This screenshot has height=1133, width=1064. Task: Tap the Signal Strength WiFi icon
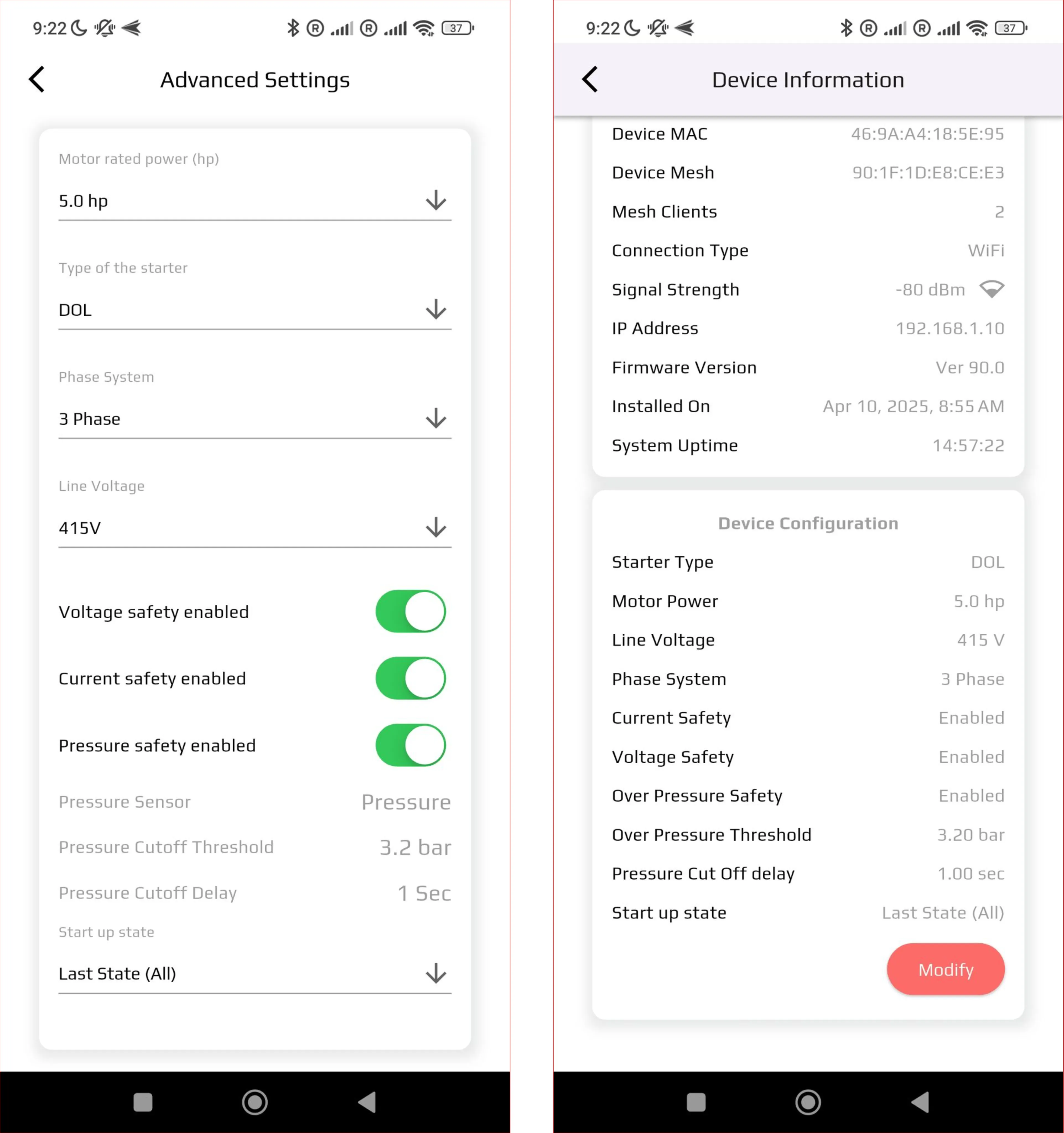coord(992,290)
